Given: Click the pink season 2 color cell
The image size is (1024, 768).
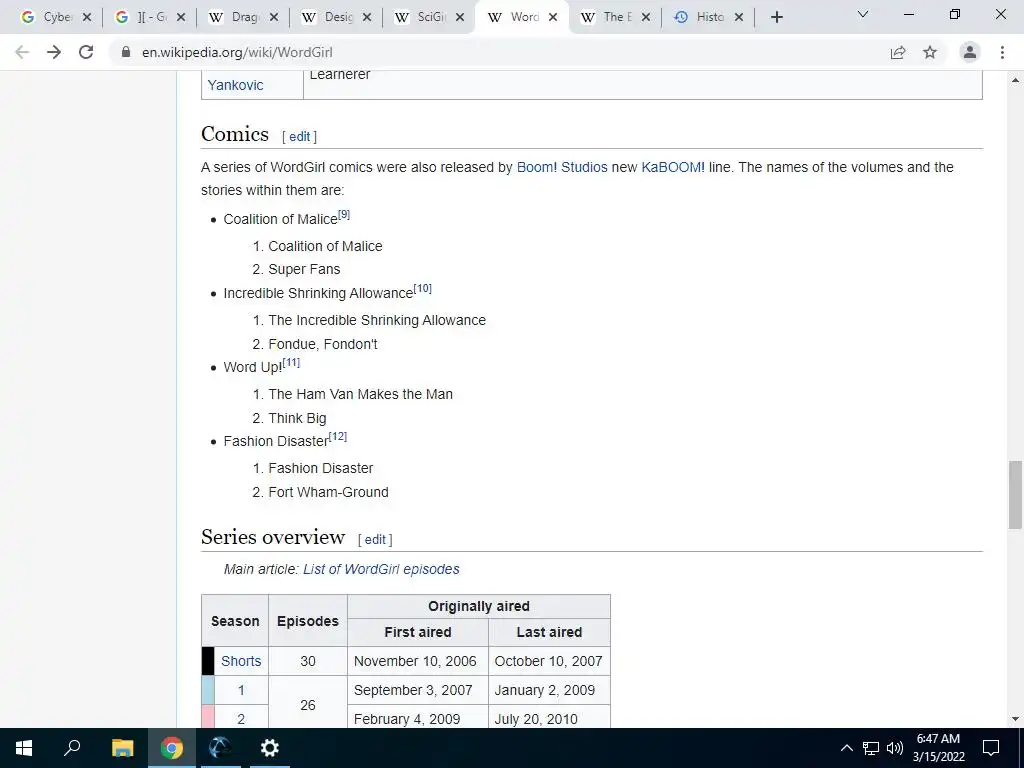Looking at the screenshot, I should tap(208, 716).
